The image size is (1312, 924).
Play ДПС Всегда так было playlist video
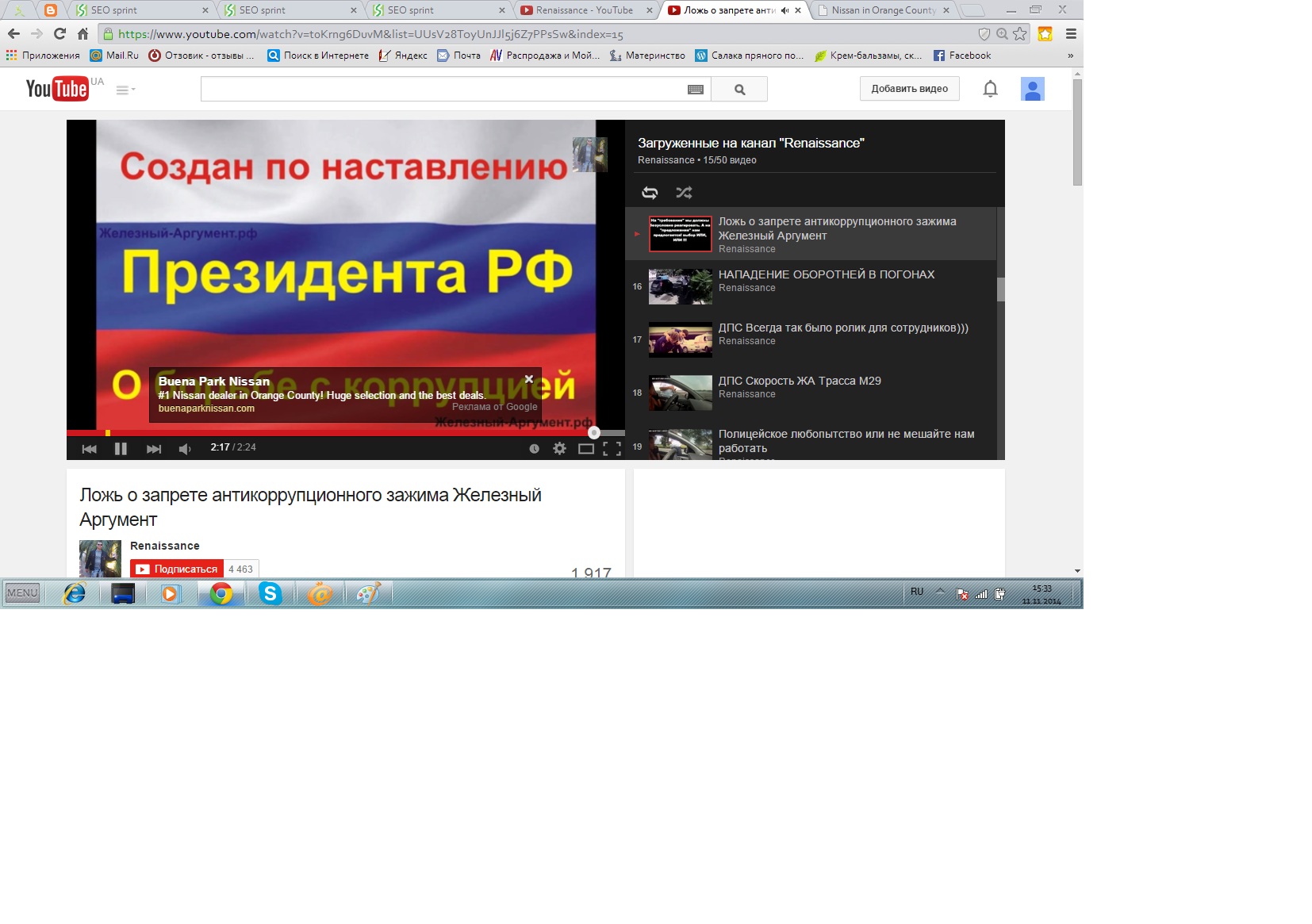843,328
